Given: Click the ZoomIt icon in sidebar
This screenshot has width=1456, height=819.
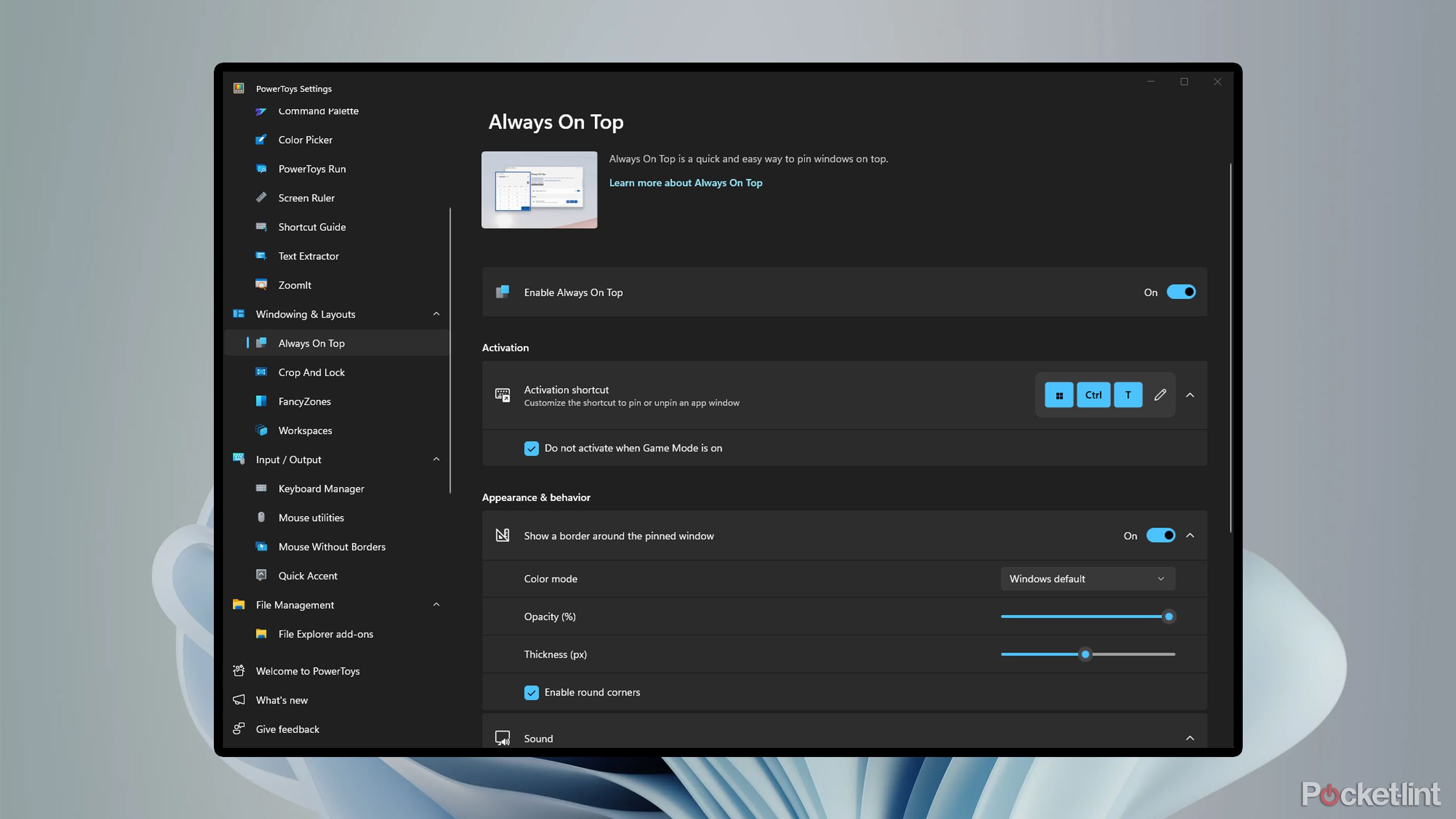Looking at the screenshot, I should click(x=261, y=284).
